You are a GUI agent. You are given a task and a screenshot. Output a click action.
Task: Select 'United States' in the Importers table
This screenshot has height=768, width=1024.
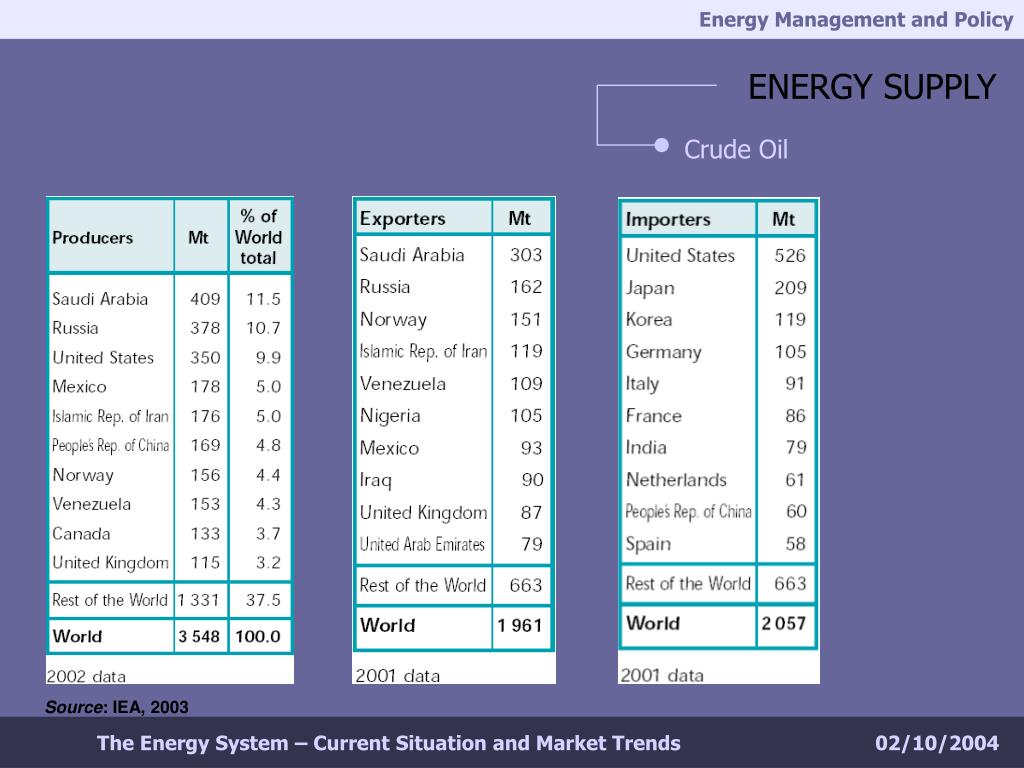[680, 255]
